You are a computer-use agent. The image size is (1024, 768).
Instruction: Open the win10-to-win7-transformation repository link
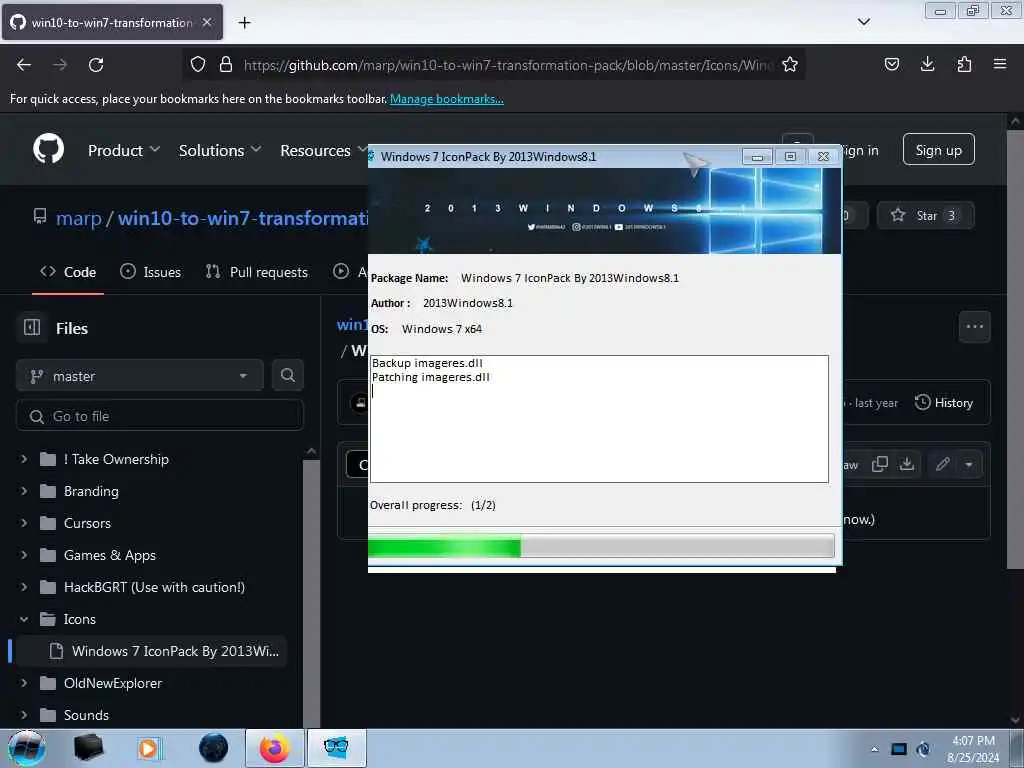[243, 217]
